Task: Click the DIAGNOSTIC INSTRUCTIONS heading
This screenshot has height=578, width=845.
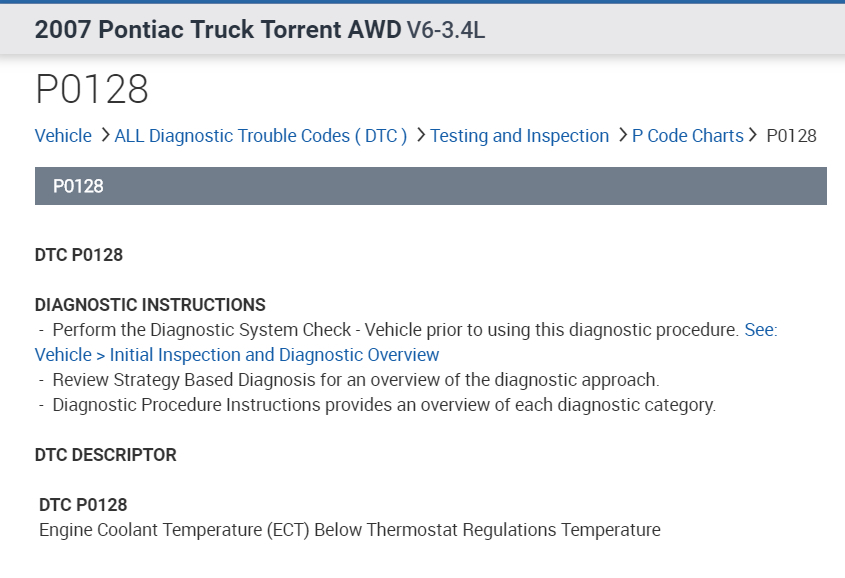Action: pyautogui.click(x=150, y=305)
